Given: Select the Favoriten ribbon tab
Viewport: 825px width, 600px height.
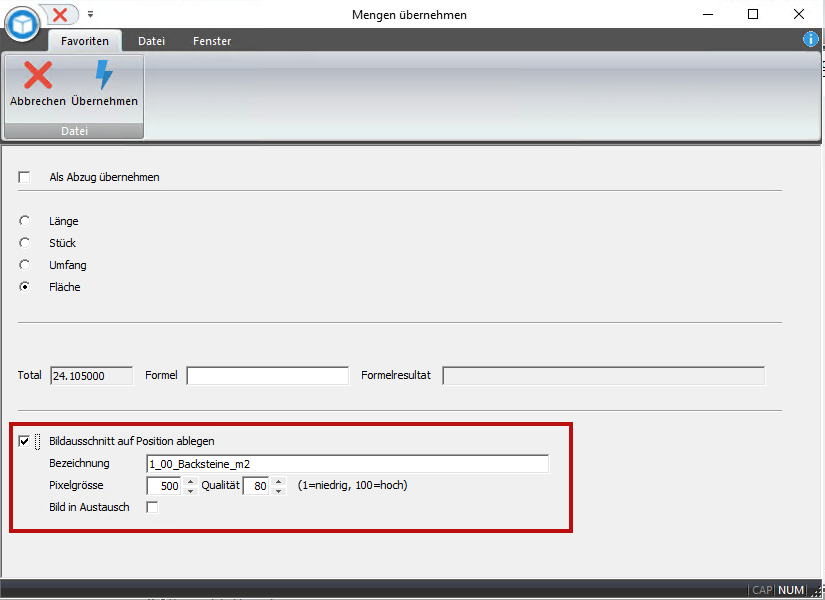Looking at the screenshot, I should [85, 41].
